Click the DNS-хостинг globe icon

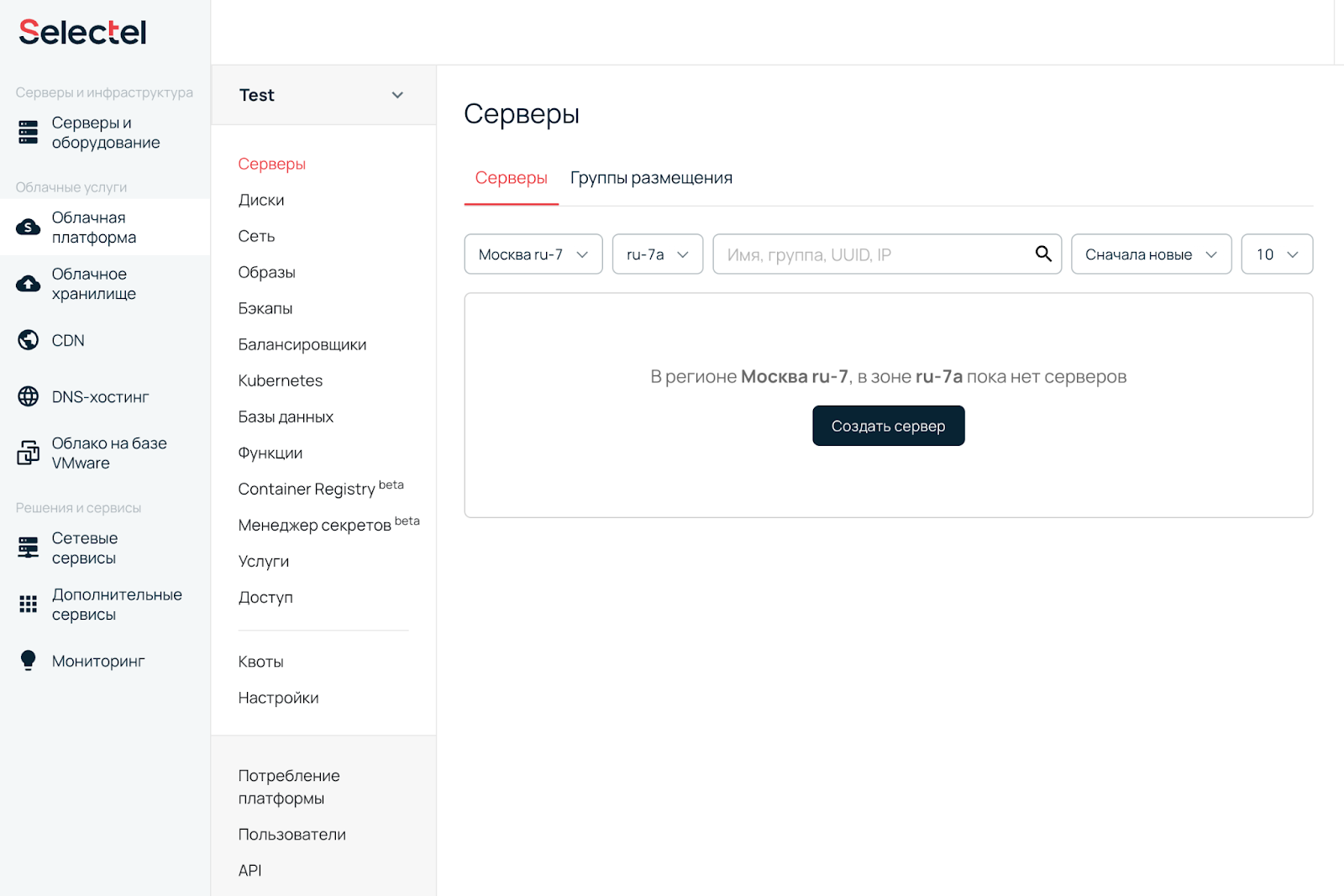coord(29,396)
